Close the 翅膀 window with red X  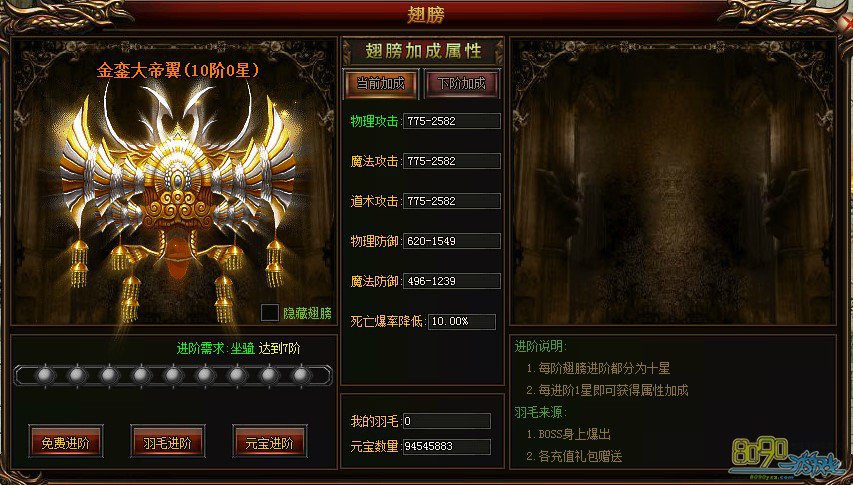847,23
